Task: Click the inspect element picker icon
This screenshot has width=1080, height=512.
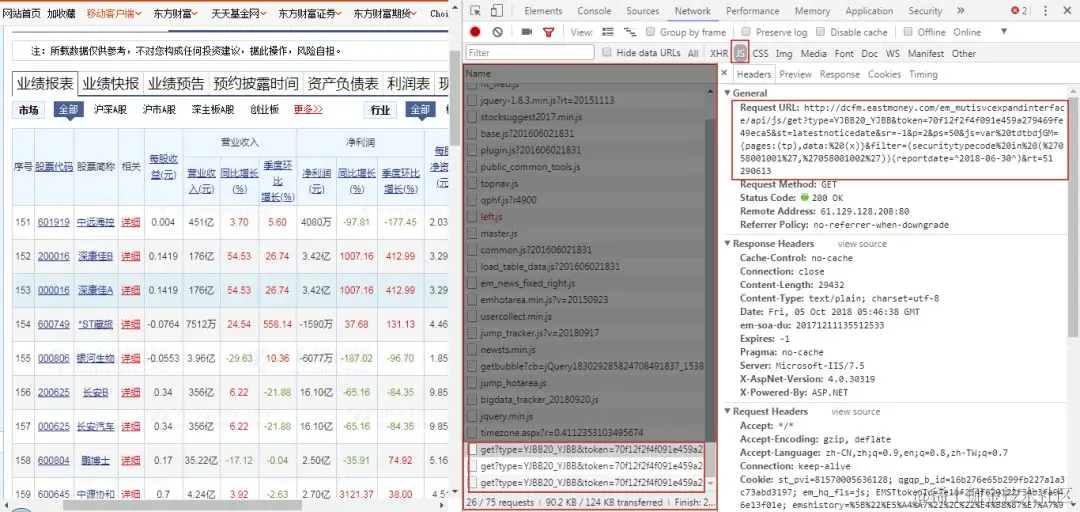Action: (x=475, y=11)
